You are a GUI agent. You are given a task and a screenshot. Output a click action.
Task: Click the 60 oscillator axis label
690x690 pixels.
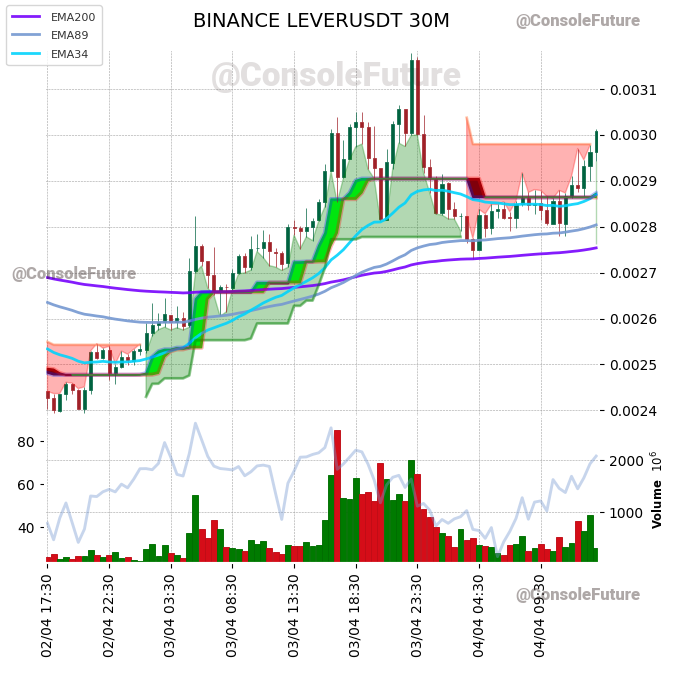[x=26, y=485]
